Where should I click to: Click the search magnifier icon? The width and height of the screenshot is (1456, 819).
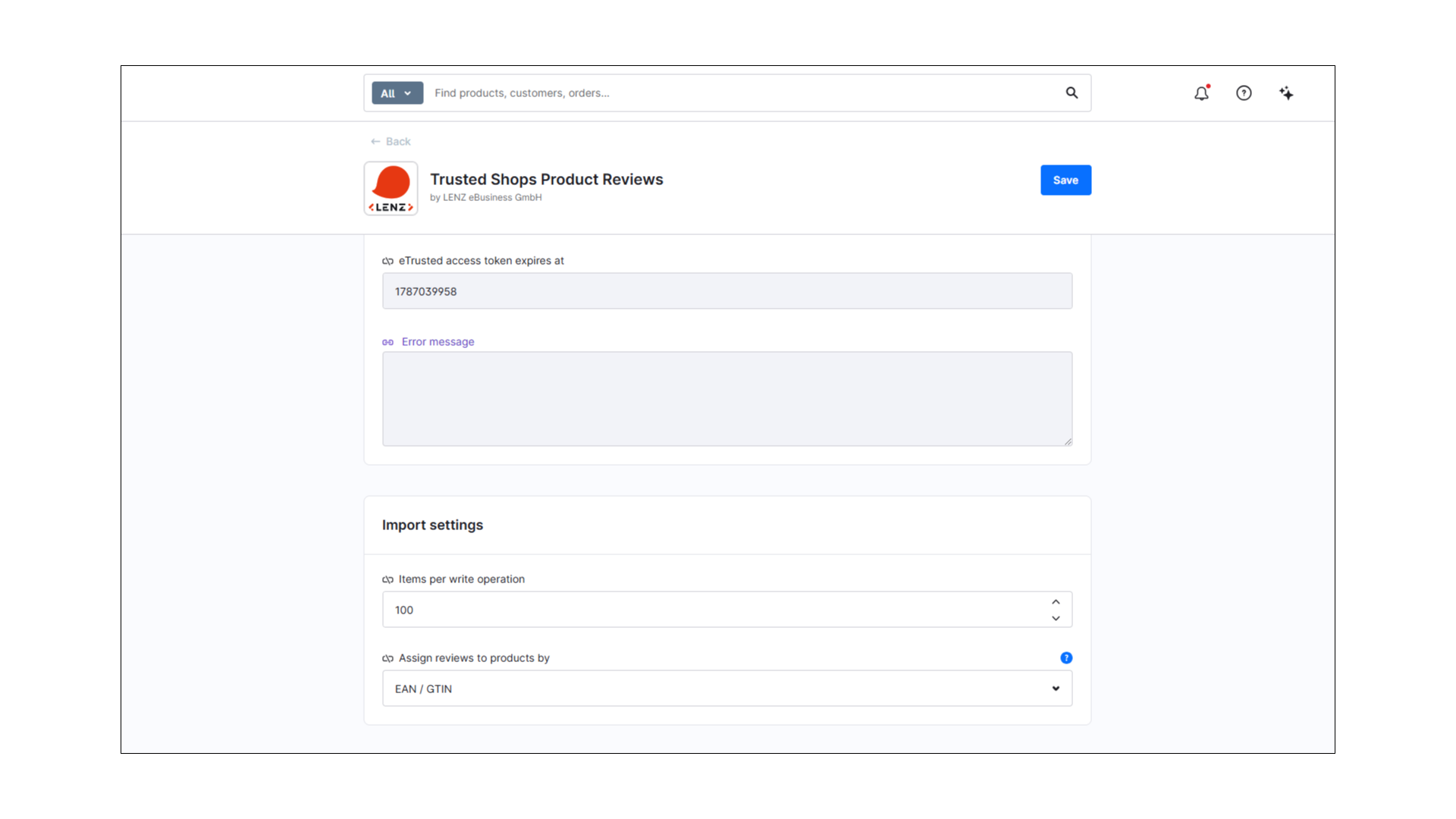coord(1072,93)
